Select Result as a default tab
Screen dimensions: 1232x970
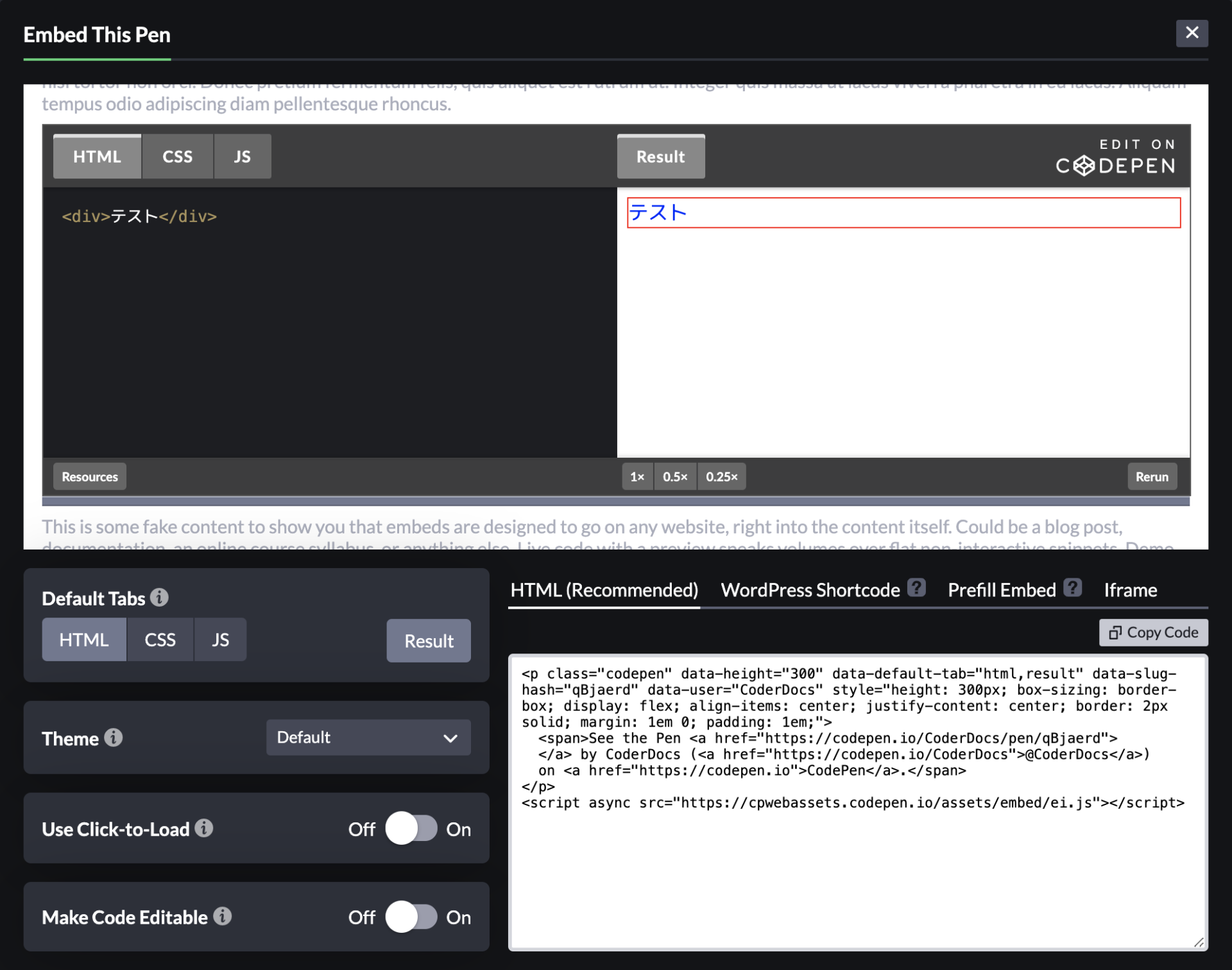(428, 640)
